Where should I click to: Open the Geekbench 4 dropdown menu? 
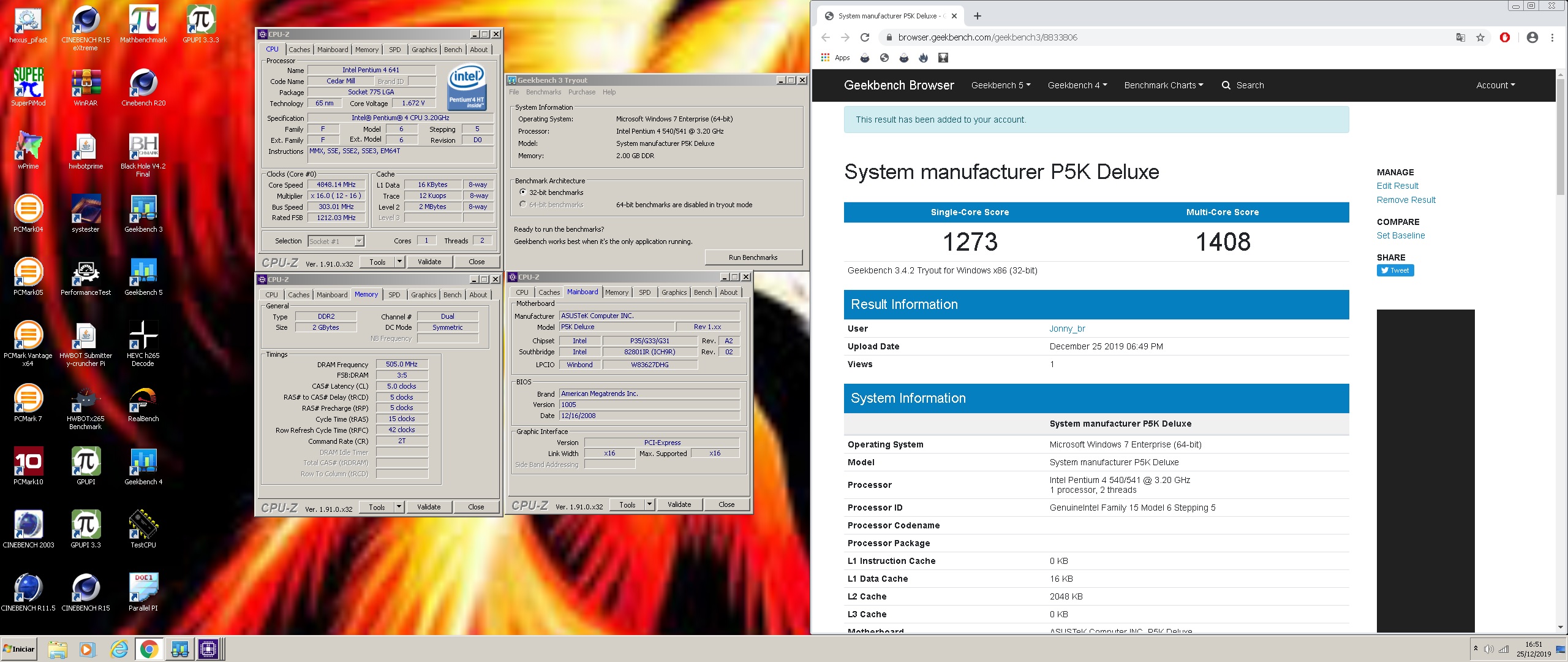pos(1077,85)
